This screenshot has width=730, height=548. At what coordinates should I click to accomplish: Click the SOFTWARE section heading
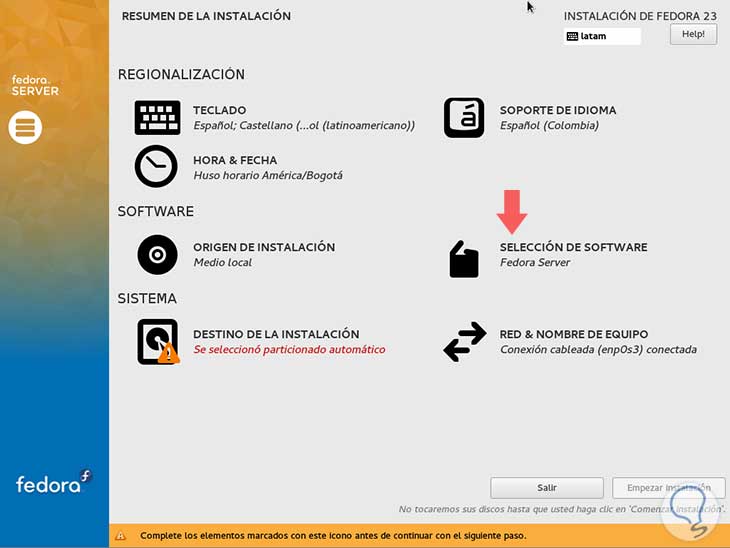pyautogui.click(x=155, y=211)
